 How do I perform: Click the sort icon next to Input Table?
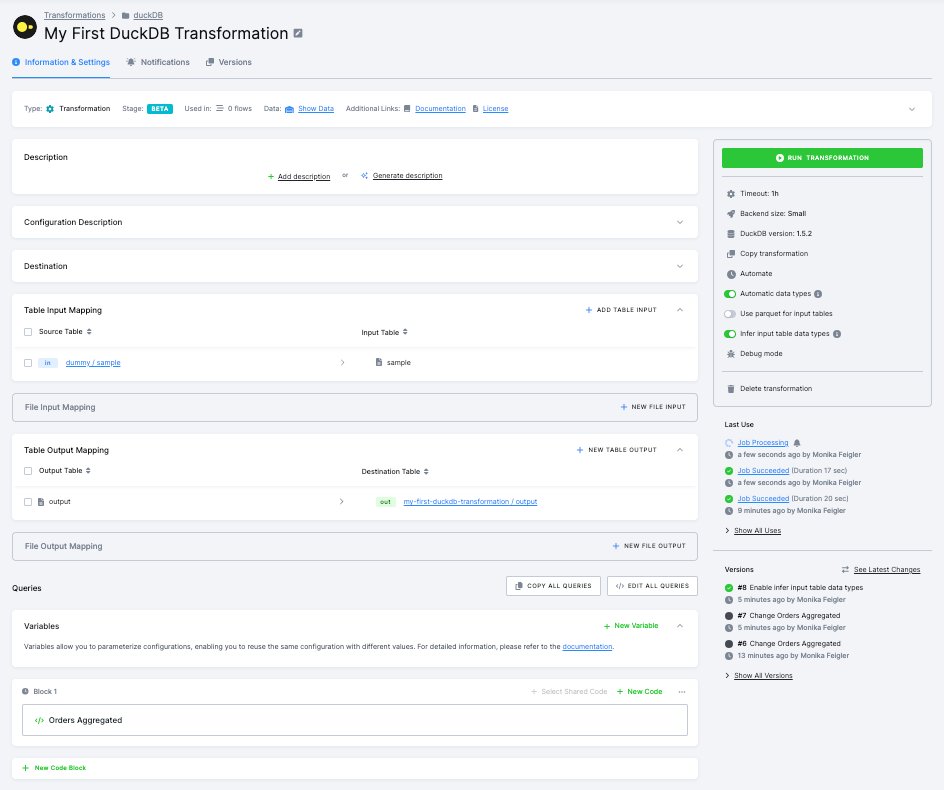(405, 332)
